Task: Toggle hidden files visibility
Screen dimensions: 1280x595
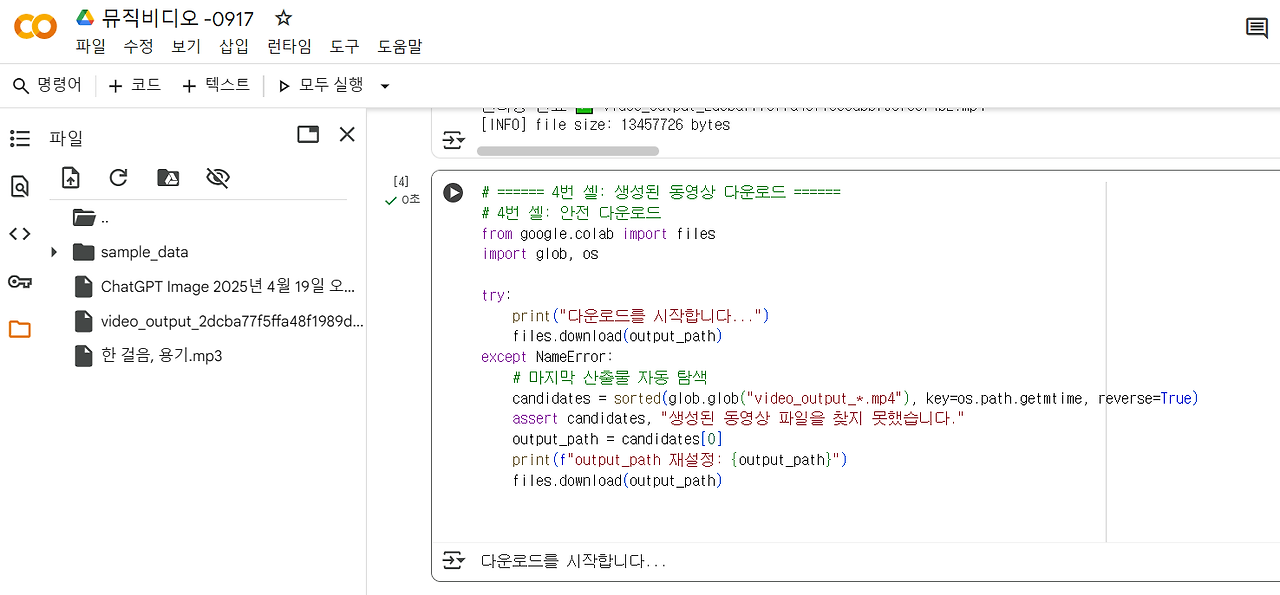Action: tap(217, 178)
